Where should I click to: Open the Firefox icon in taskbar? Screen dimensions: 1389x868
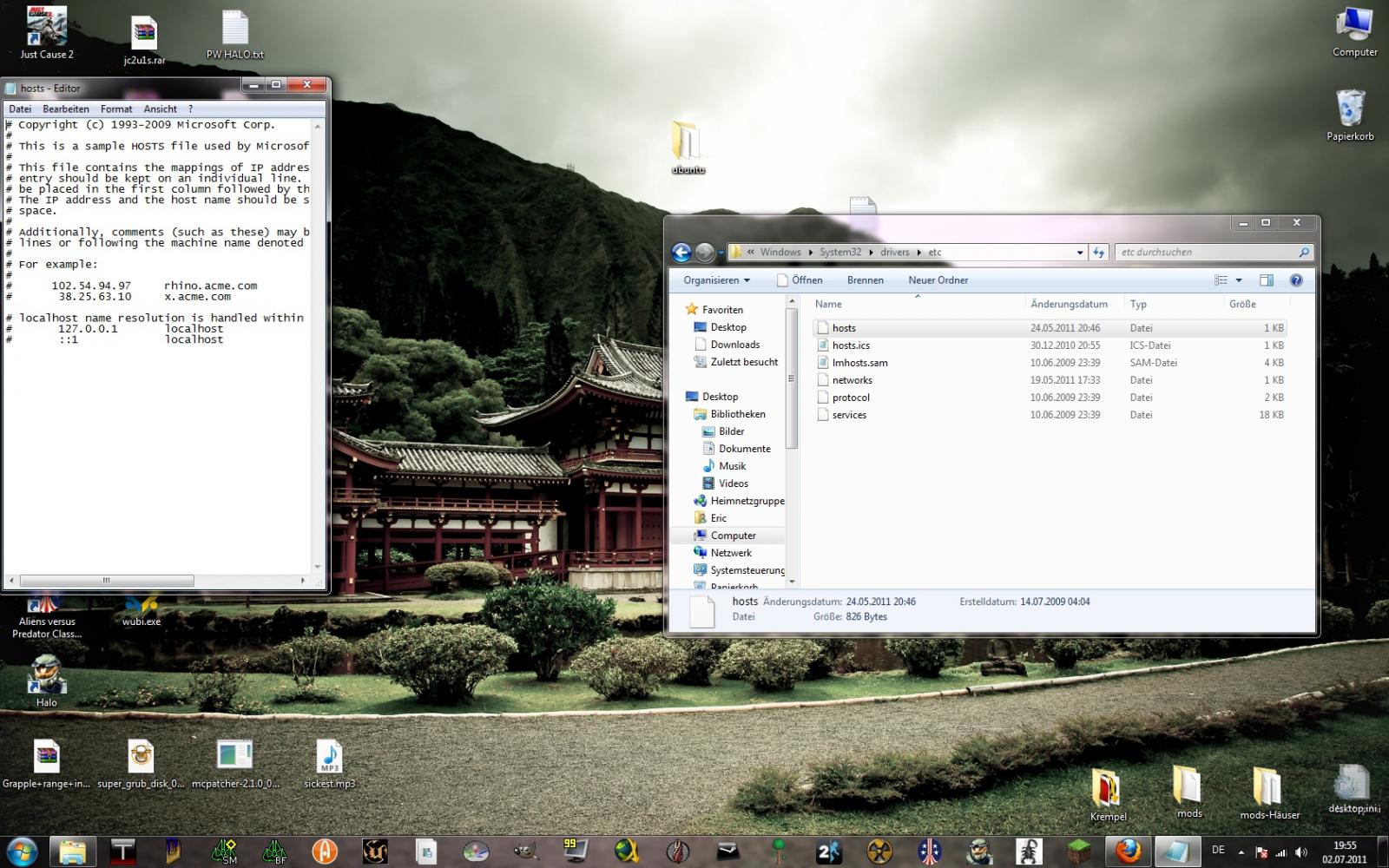[x=1129, y=851]
